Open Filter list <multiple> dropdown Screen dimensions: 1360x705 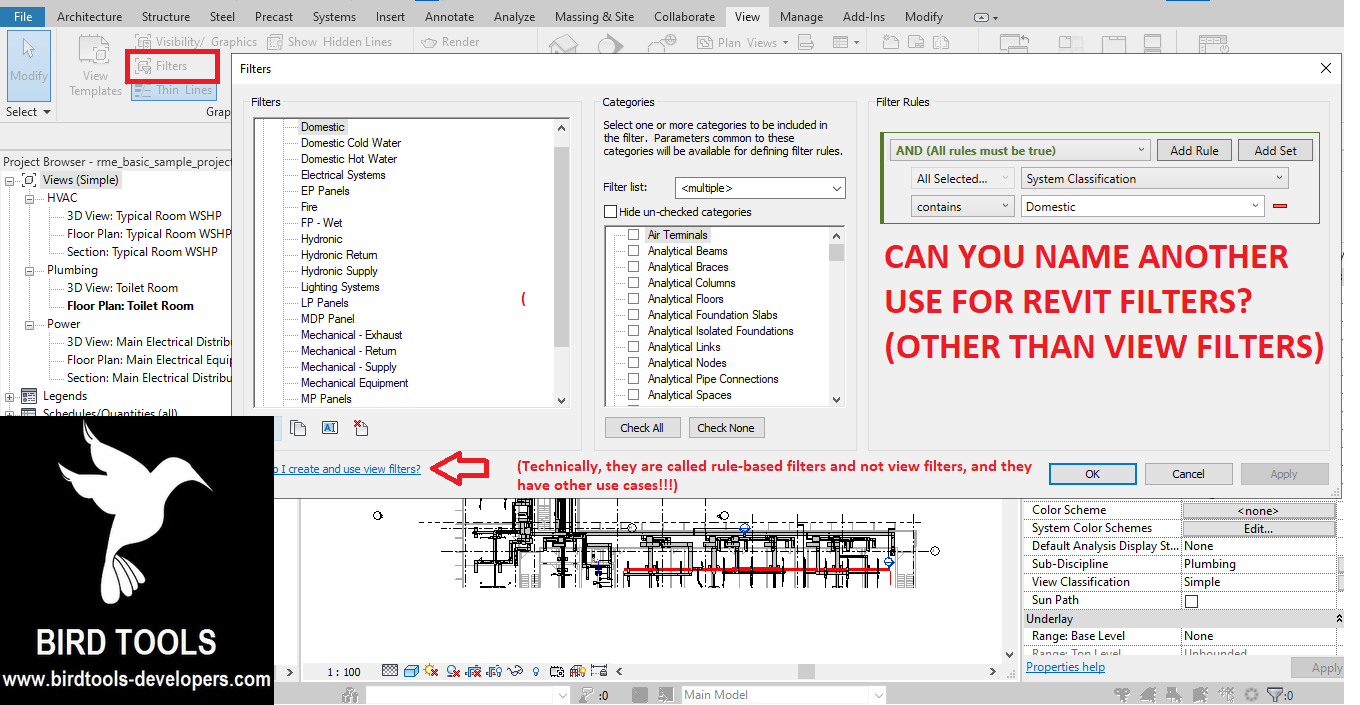[x=760, y=188]
